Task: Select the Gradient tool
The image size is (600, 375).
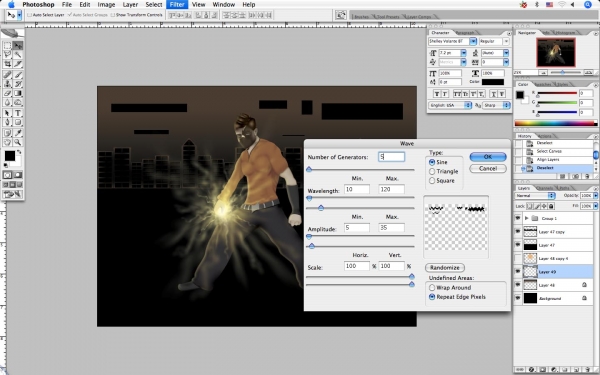Action: click(x=18, y=93)
